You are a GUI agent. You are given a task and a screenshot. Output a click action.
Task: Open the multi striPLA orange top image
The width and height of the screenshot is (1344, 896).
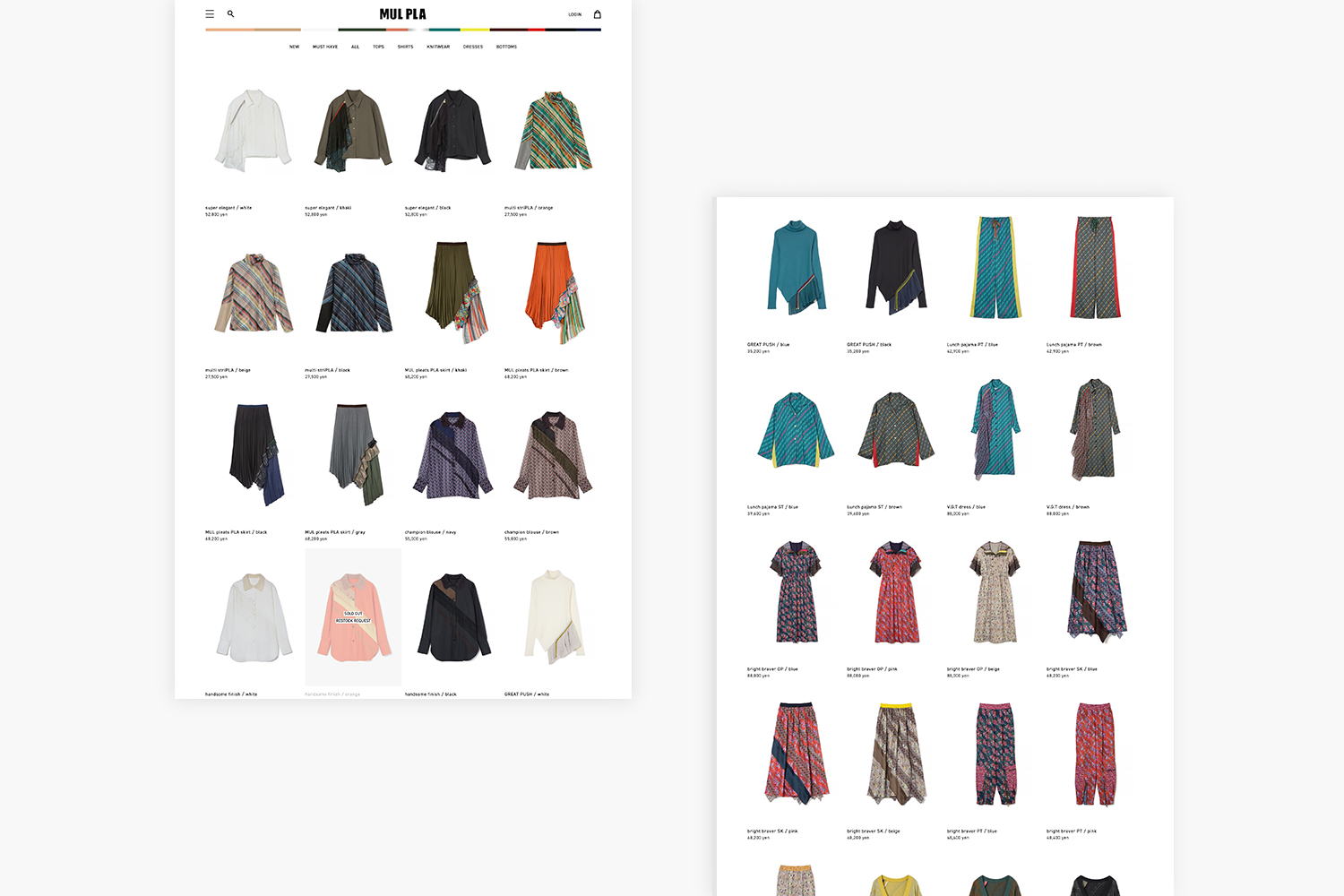coord(554,131)
